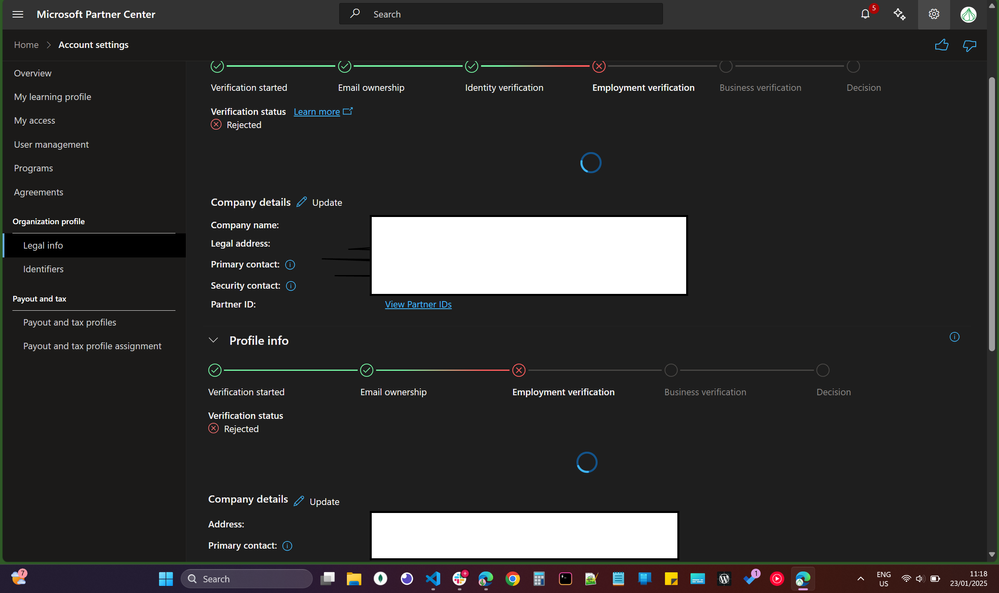The width and height of the screenshot is (999, 593).
Task: Click the Windows taskbar Search box
Action: coord(247,578)
